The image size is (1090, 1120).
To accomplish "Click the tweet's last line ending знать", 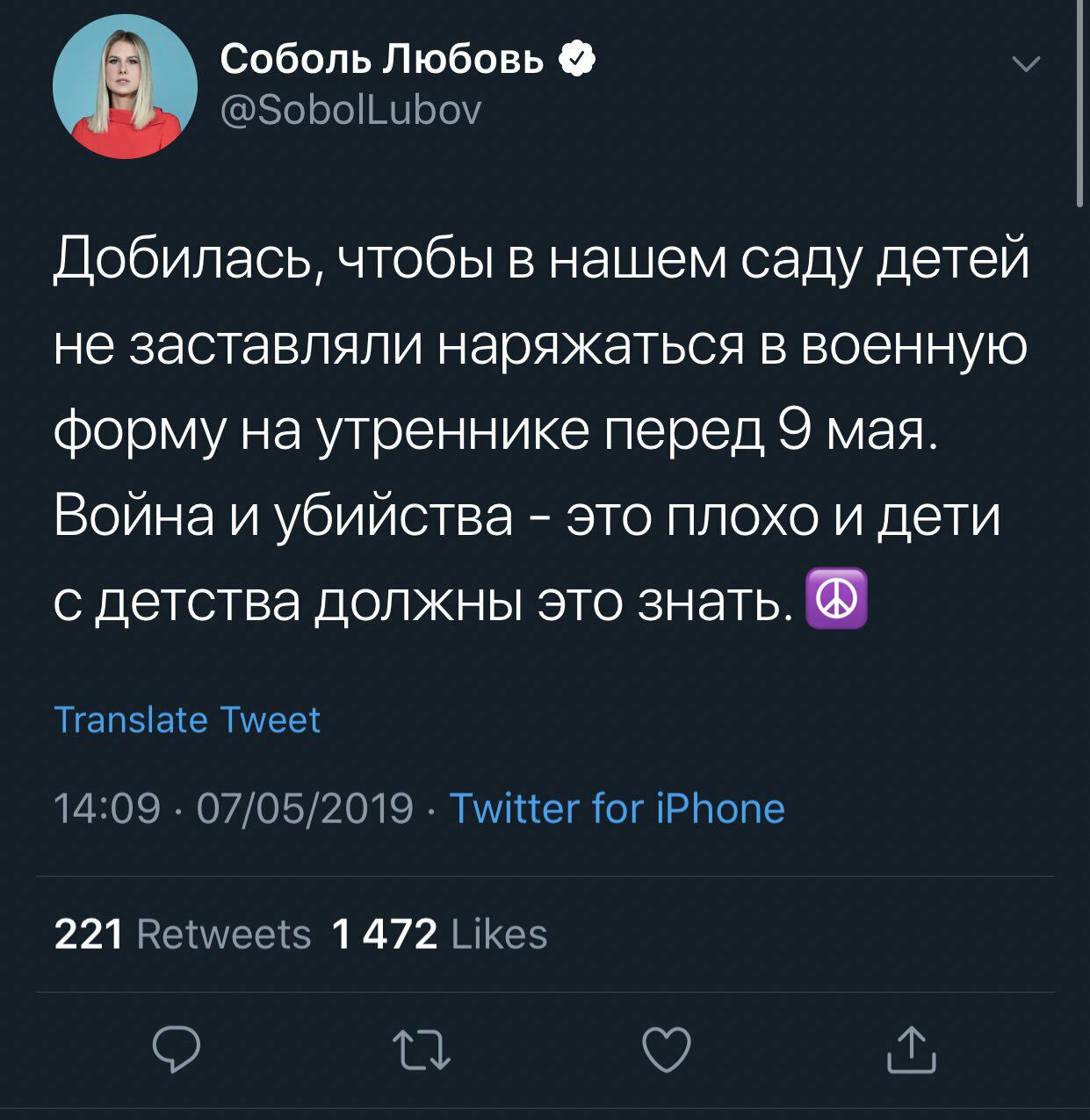I will pos(417,601).
